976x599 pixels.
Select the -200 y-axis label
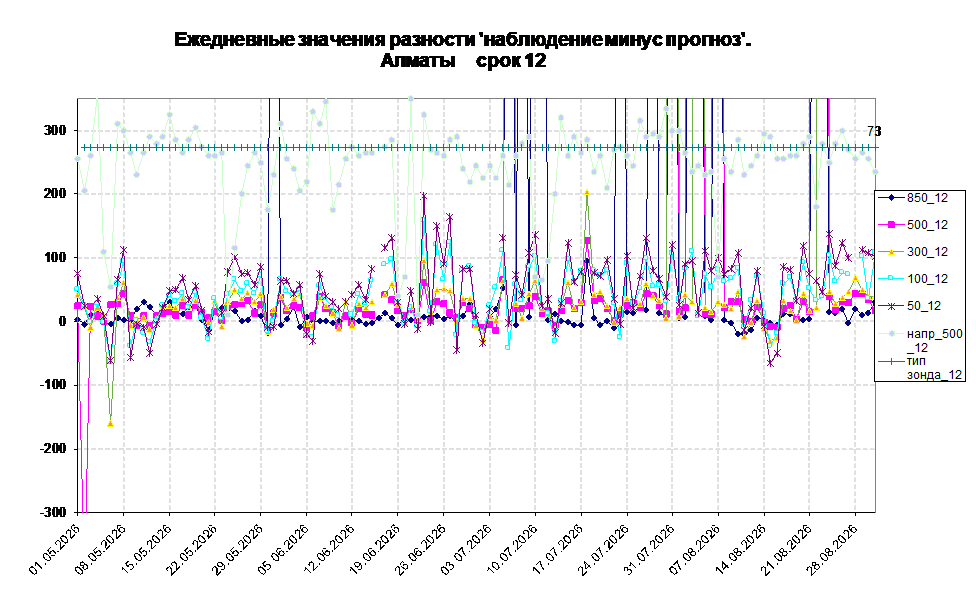(52, 448)
